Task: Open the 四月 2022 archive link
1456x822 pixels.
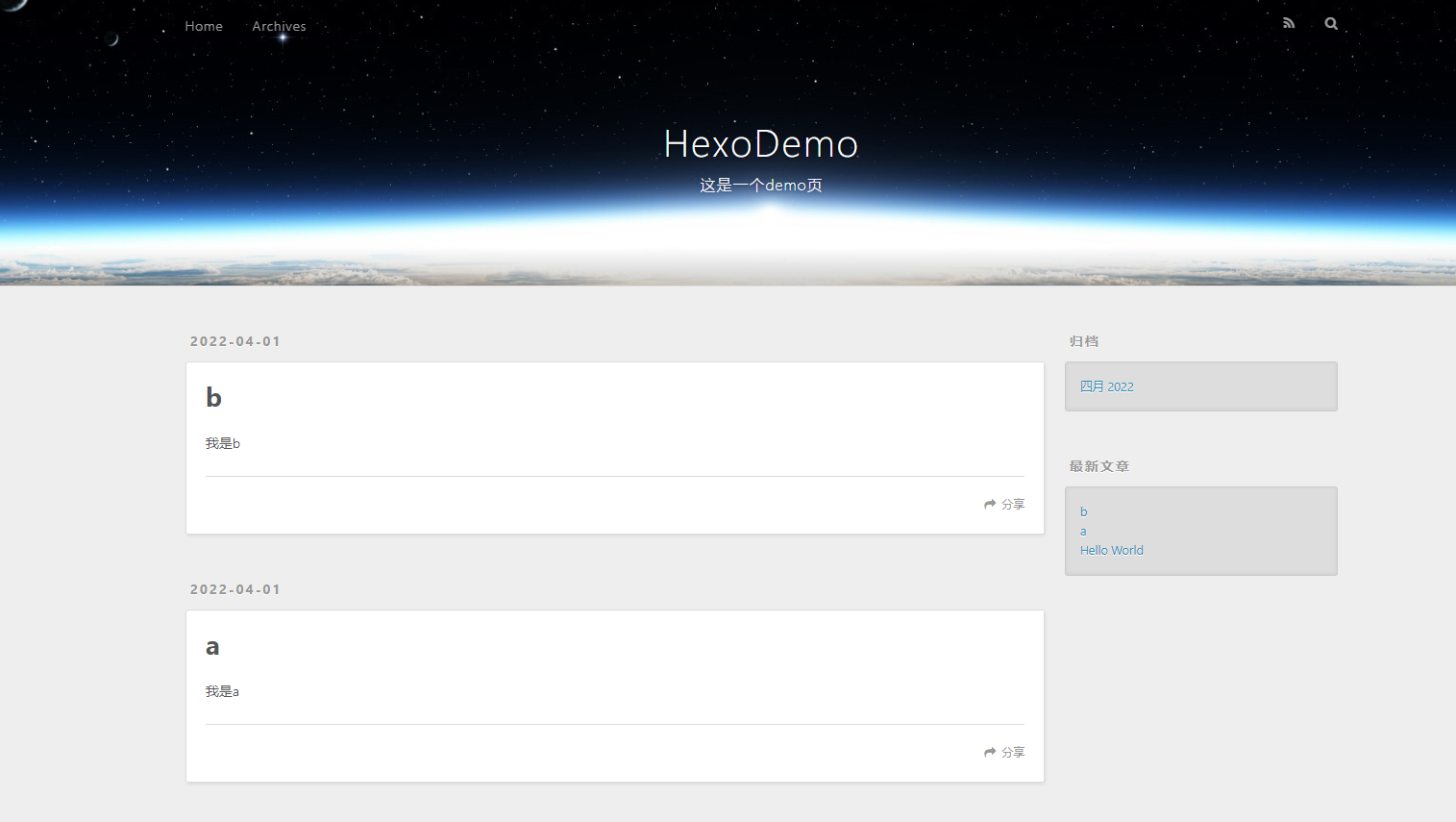Action: [x=1106, y=386]
